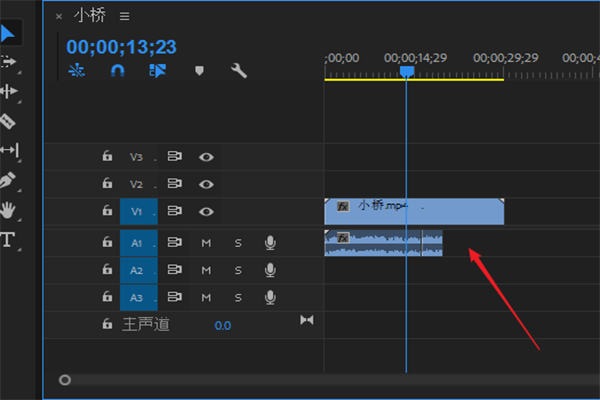Image resolution: width=600 pixels, height=400 pixels.
Task: Enable voice-over record on A2
Action: click(x=270, y=270)
